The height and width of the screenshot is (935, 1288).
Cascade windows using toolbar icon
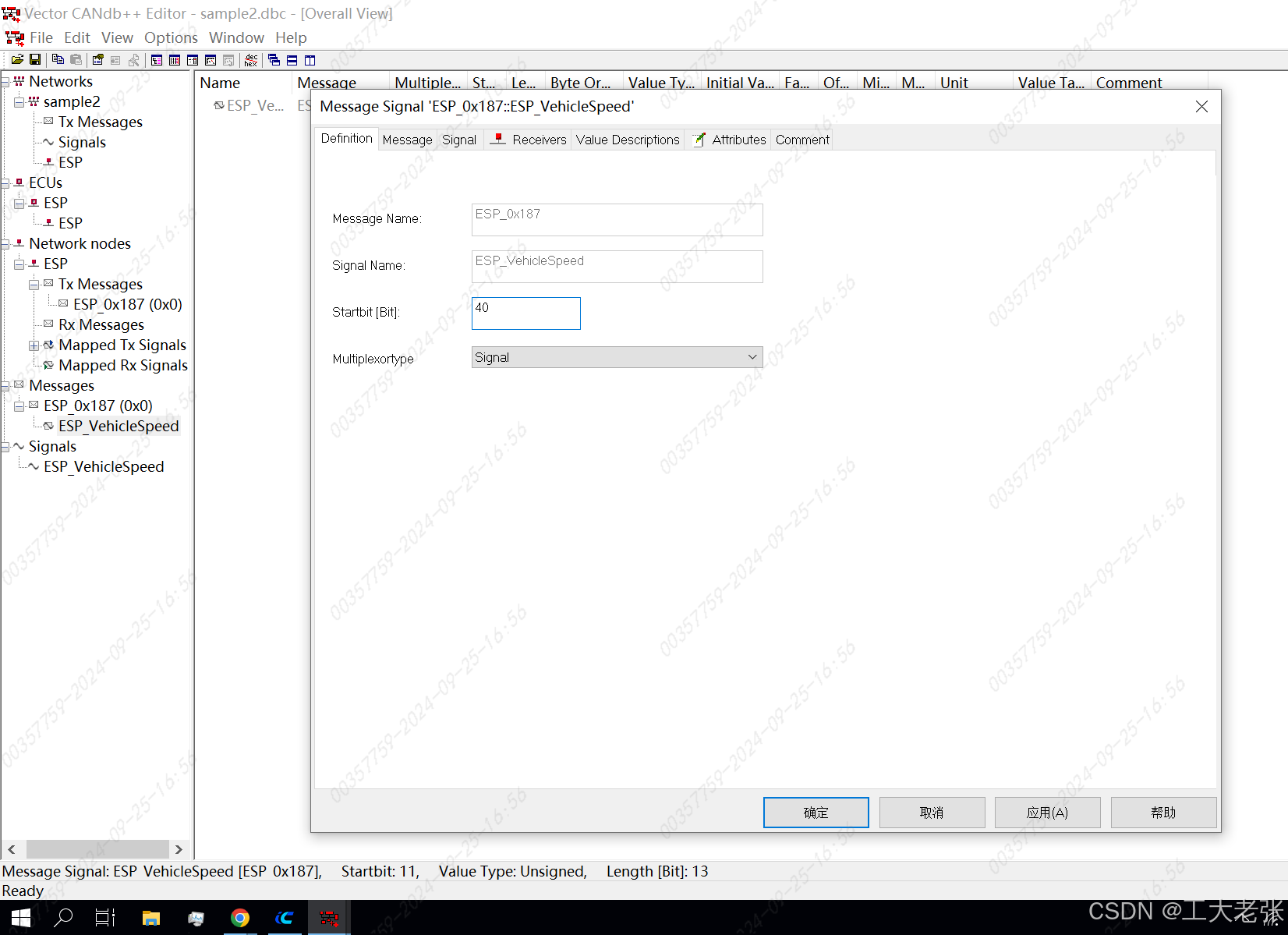click(x=274, y=60)
